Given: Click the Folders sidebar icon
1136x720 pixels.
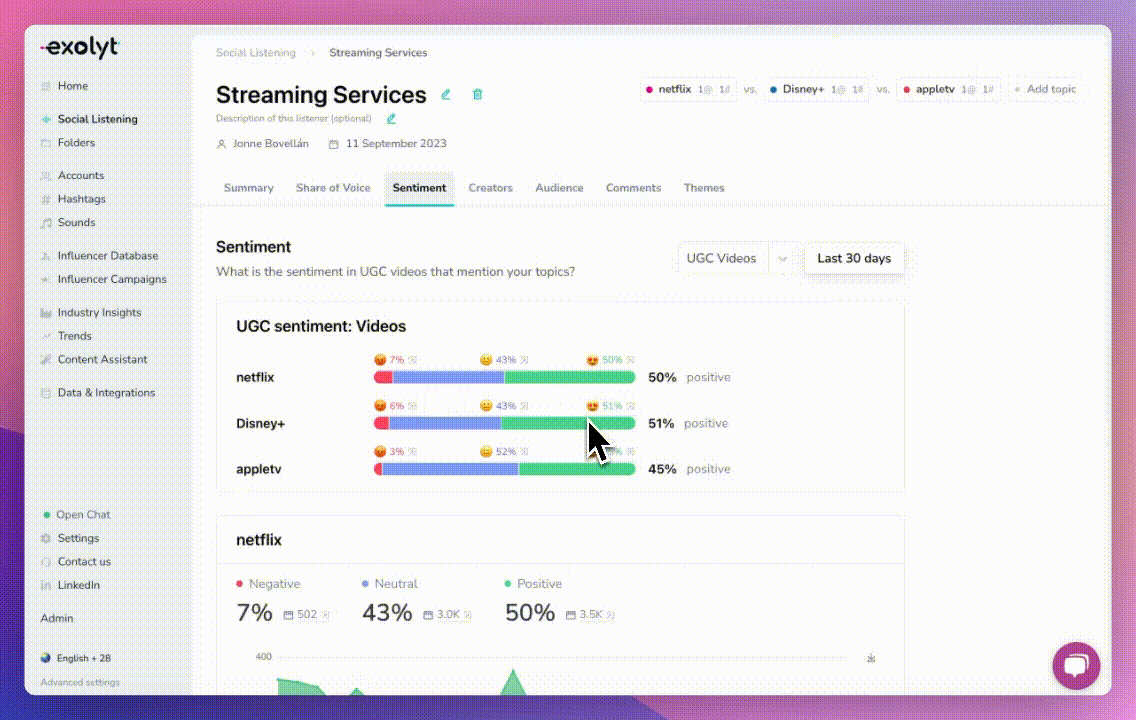Looking at the screenshot, I should click(x=46, y=143).
